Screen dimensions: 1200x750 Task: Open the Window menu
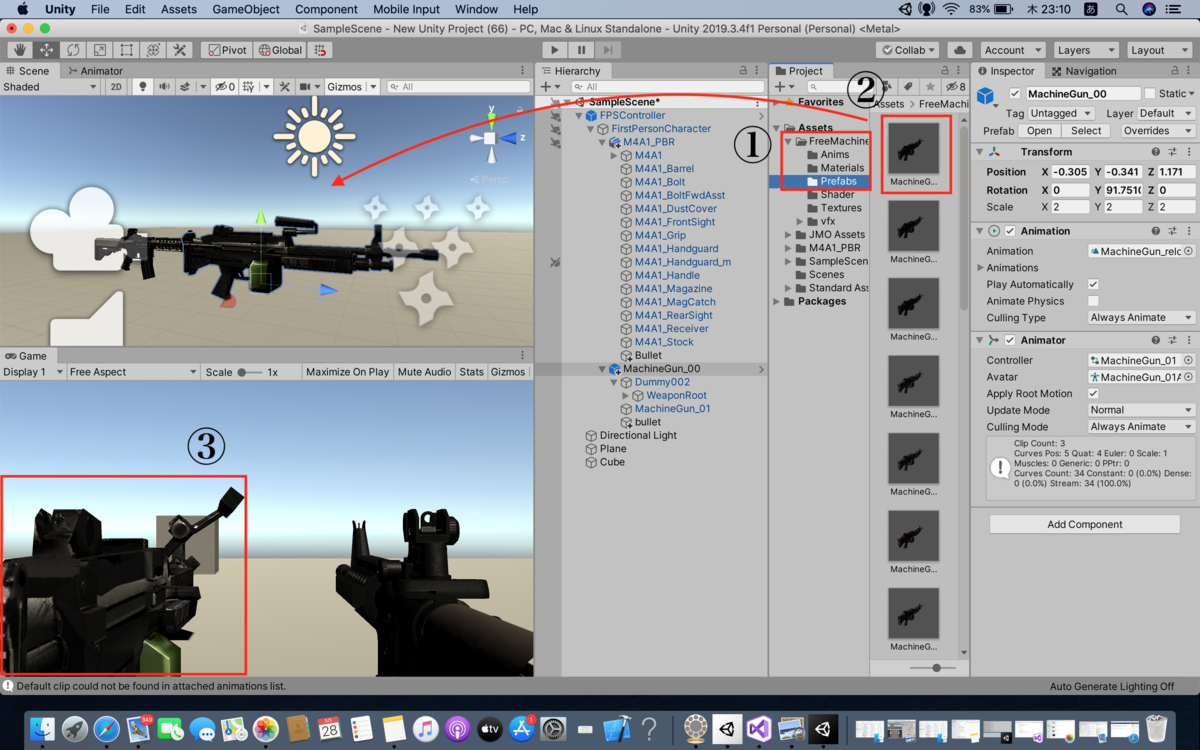pos(476,9)
